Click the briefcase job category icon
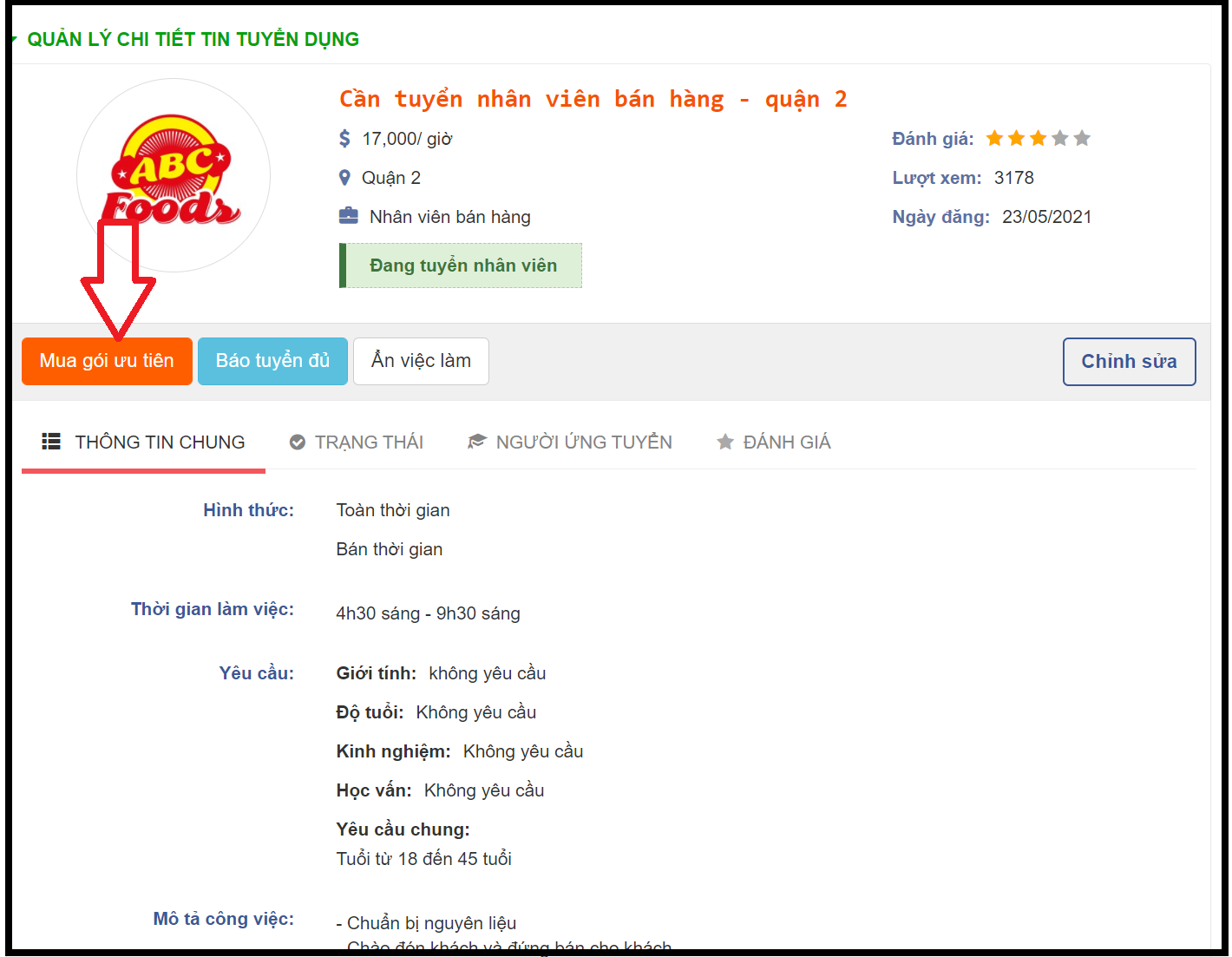The width and height of the screenshot is (1232, 957). [x=348, y=216]
